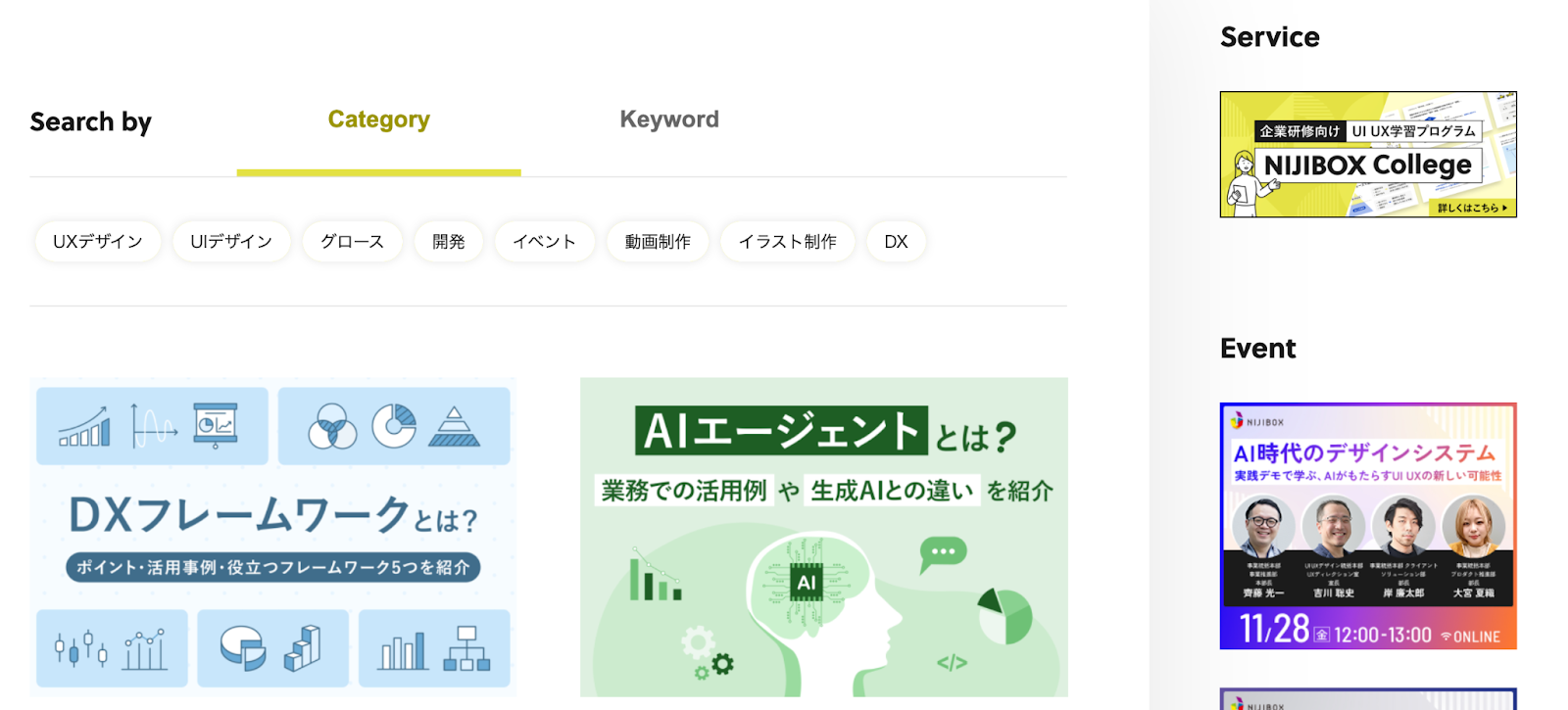Filter articles by グロース tag
Screen dimensions: 1568x710
pos(352,242)
